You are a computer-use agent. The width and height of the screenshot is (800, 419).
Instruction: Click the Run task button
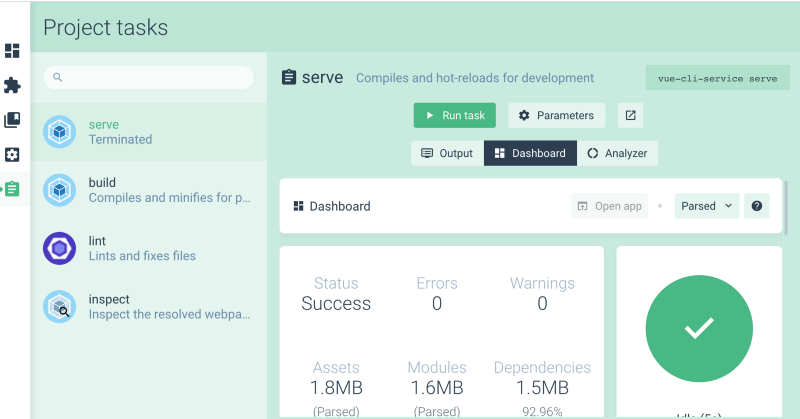coord(455,115)
